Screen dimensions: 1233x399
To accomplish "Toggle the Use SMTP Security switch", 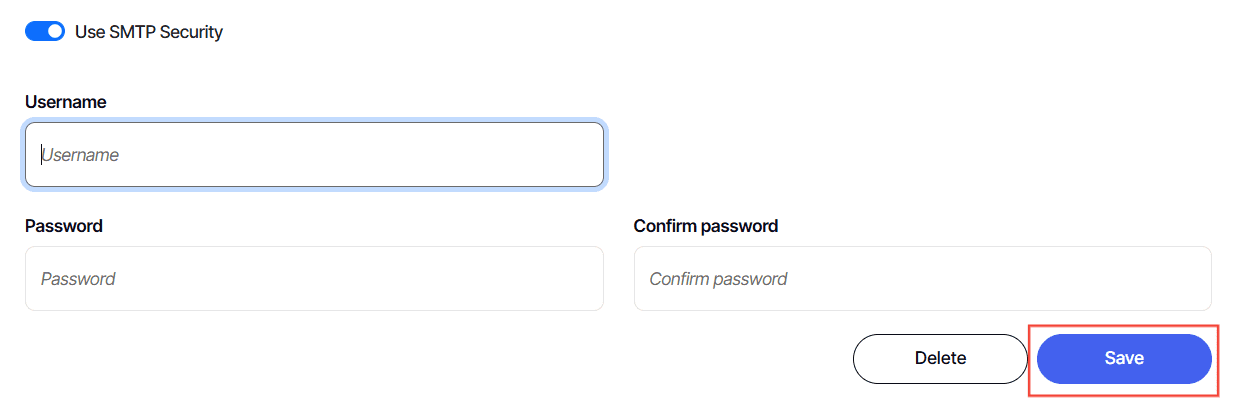I will (x=45, y=32).
